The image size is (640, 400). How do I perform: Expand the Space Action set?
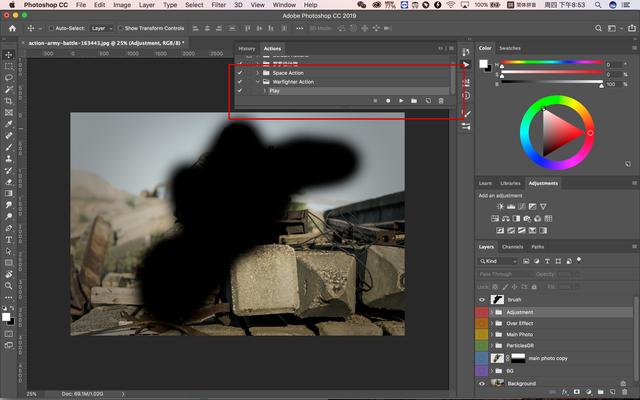[258, 73]
